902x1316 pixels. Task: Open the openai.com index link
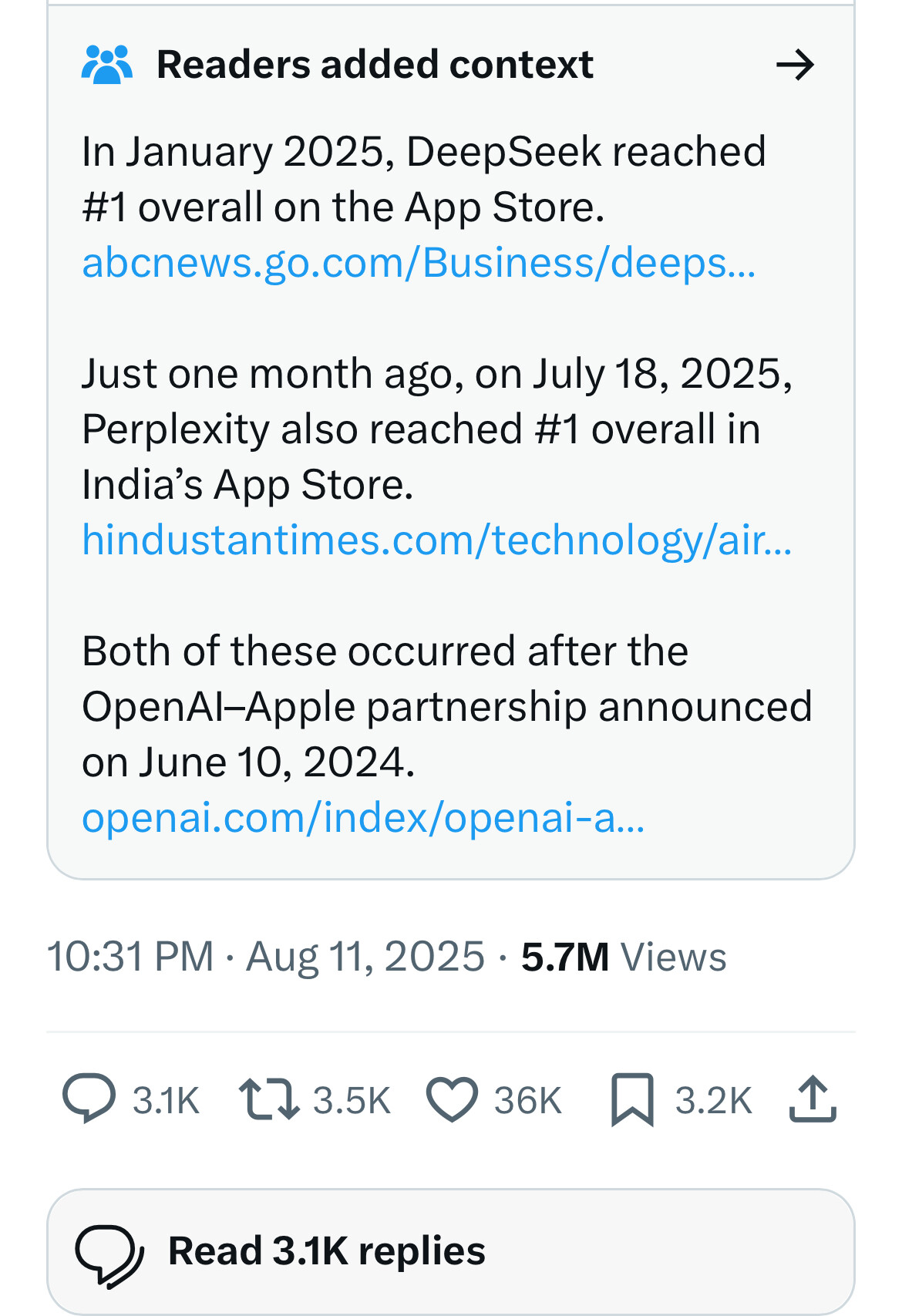coord(363,817)
